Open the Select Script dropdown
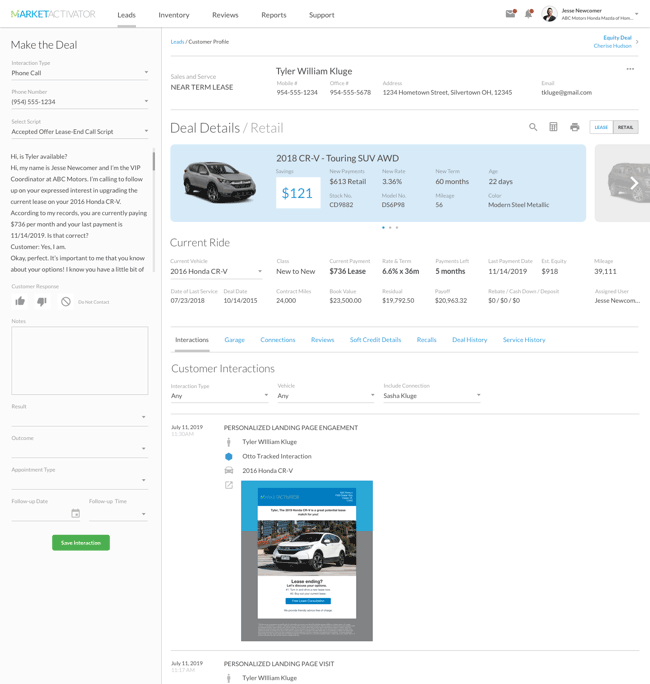This screenshot has height=684, width=650. [80, 131]
